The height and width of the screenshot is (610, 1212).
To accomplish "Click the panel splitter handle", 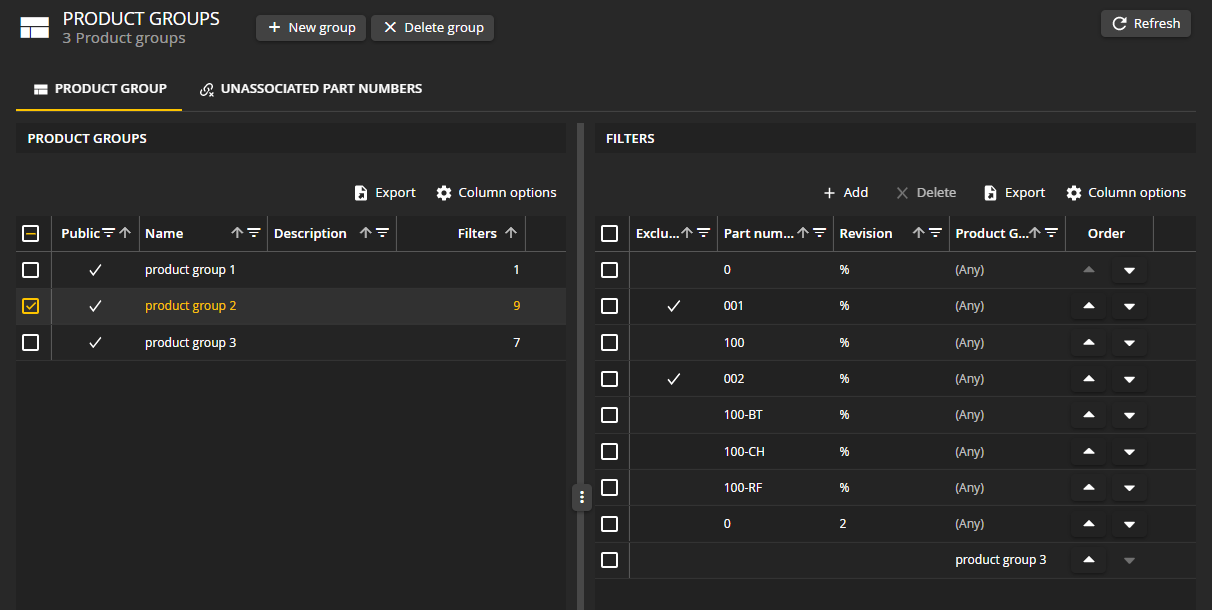I will [x=581, y=496].
